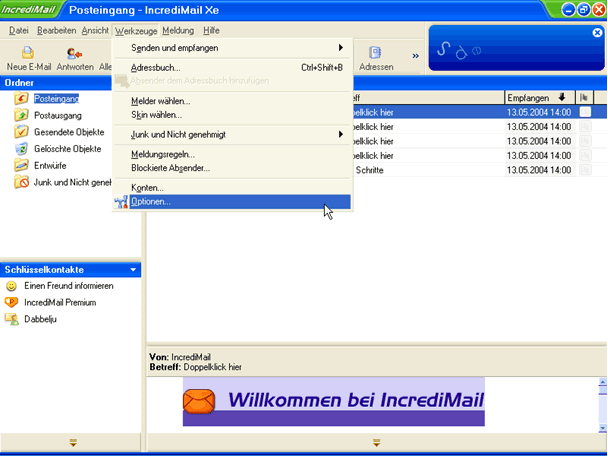
Task: Toggle flag on the Schritte message row
Action: tap(585, 170)
